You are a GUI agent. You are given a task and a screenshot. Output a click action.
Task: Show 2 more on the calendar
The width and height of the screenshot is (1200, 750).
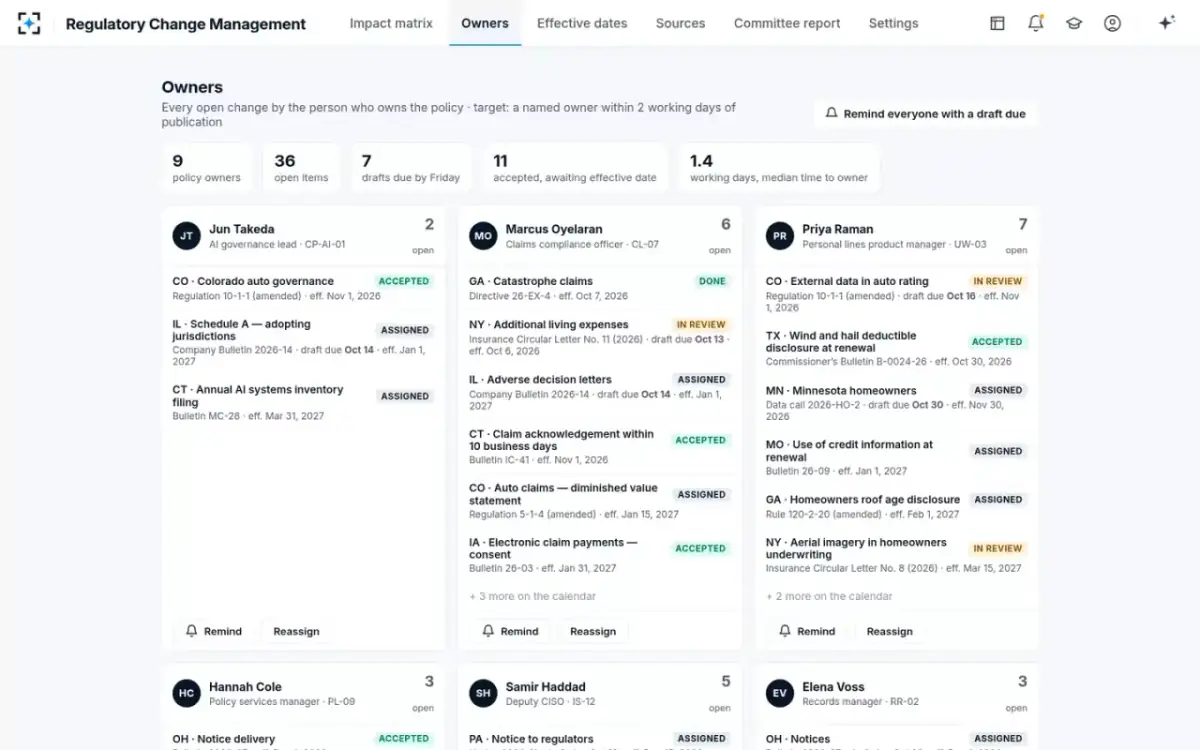(x=830, y=596)
